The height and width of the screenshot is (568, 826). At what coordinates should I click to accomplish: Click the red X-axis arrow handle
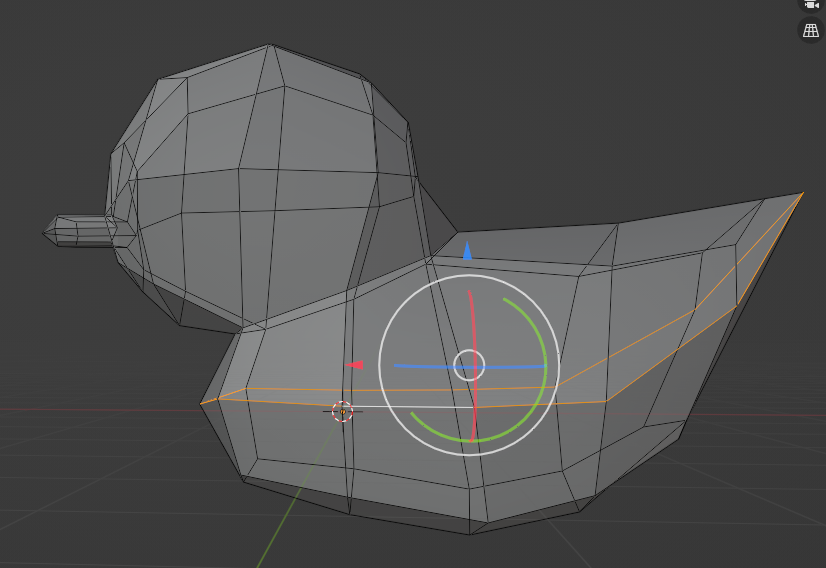click(x=355, y=365)
